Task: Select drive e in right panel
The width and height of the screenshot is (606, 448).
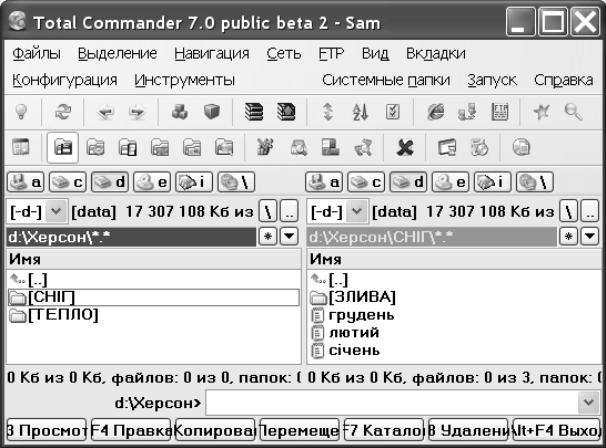Action: point(450,182)
